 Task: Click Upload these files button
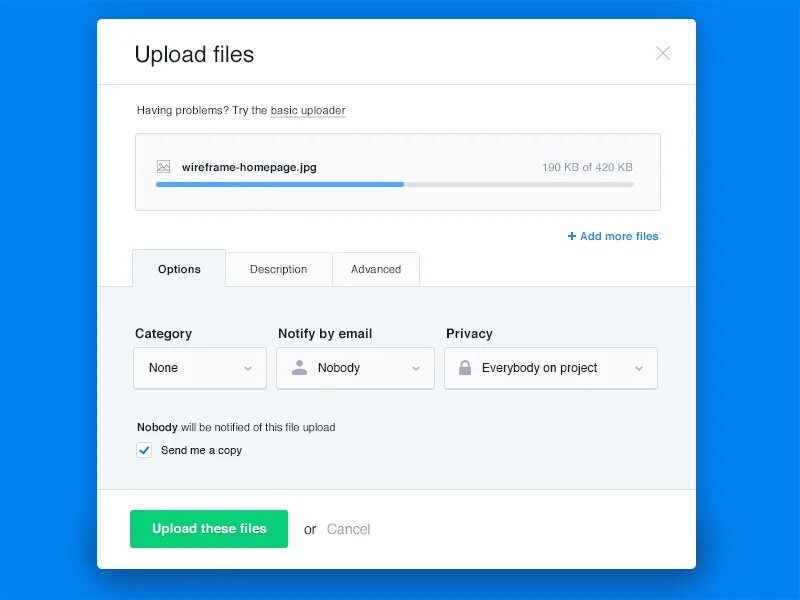(209, 529)
